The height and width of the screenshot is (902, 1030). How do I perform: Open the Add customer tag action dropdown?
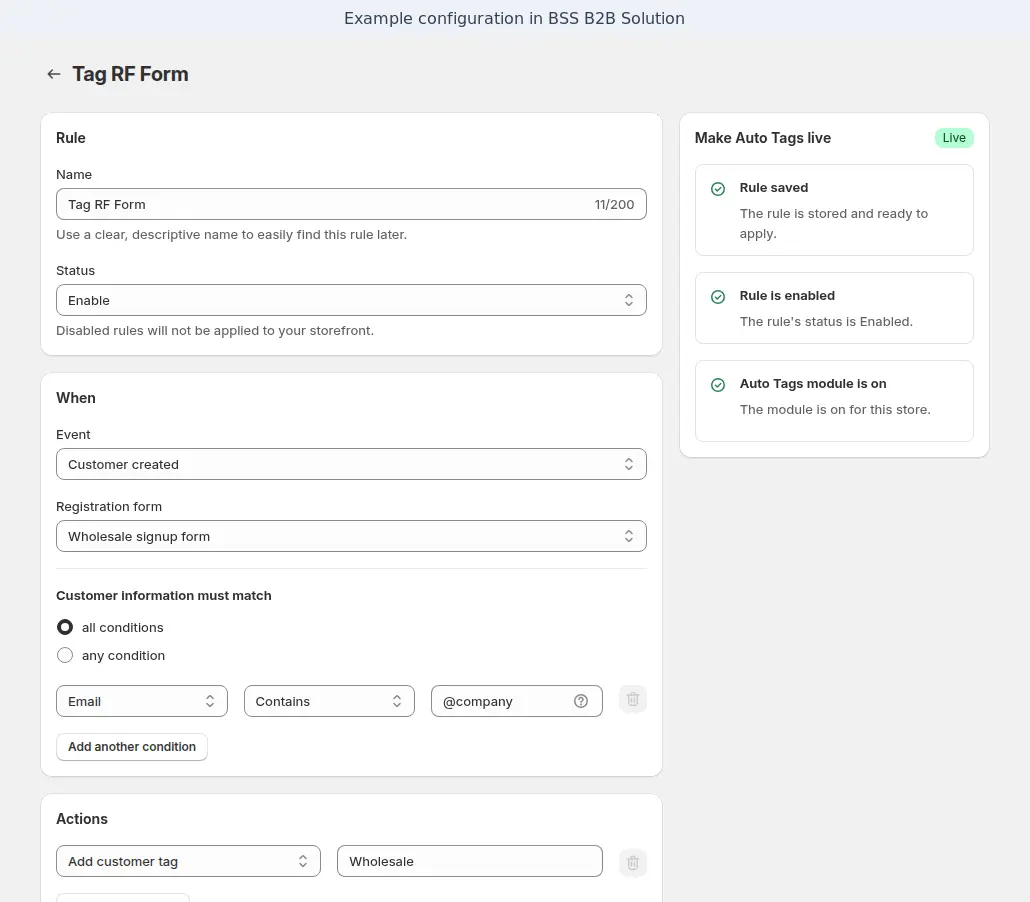[x=189, y=861]
